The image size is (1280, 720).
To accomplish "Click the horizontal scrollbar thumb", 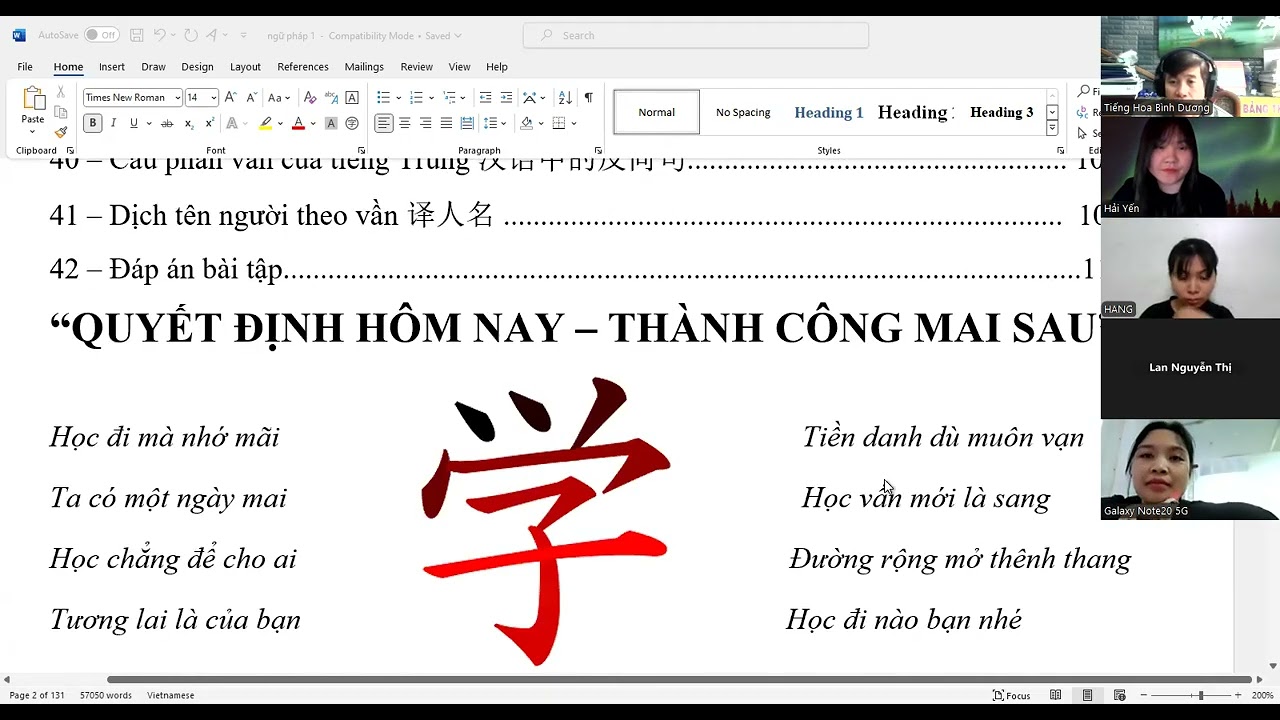I will coord(680,679).
